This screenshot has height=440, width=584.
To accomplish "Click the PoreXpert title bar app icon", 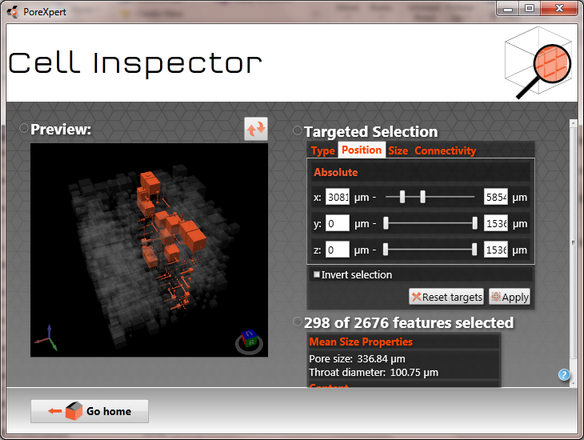I will click(x=13, y=12).
